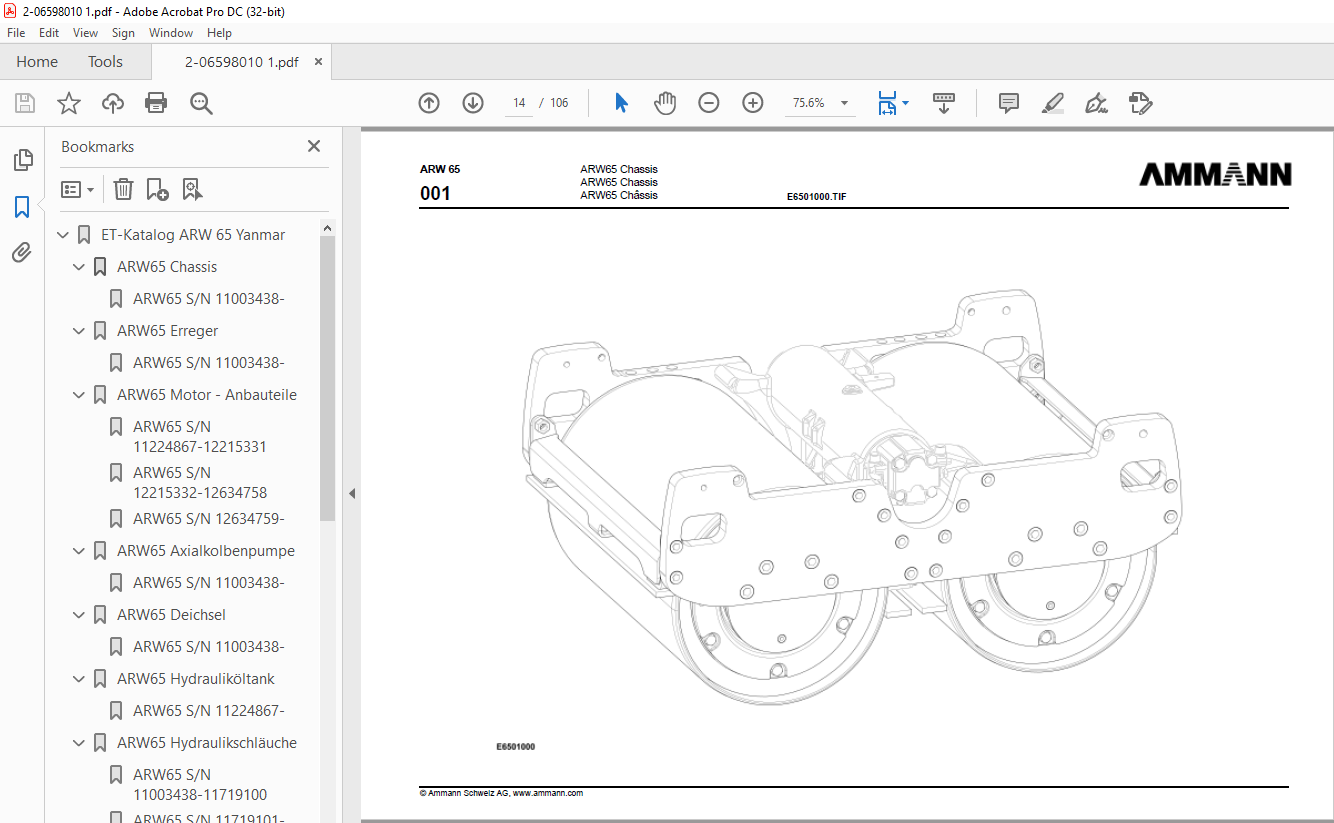This screenshot has width=1334, height=823.
Task: Open the View menu
Action: pyautogui.click(x=85, y=33)
